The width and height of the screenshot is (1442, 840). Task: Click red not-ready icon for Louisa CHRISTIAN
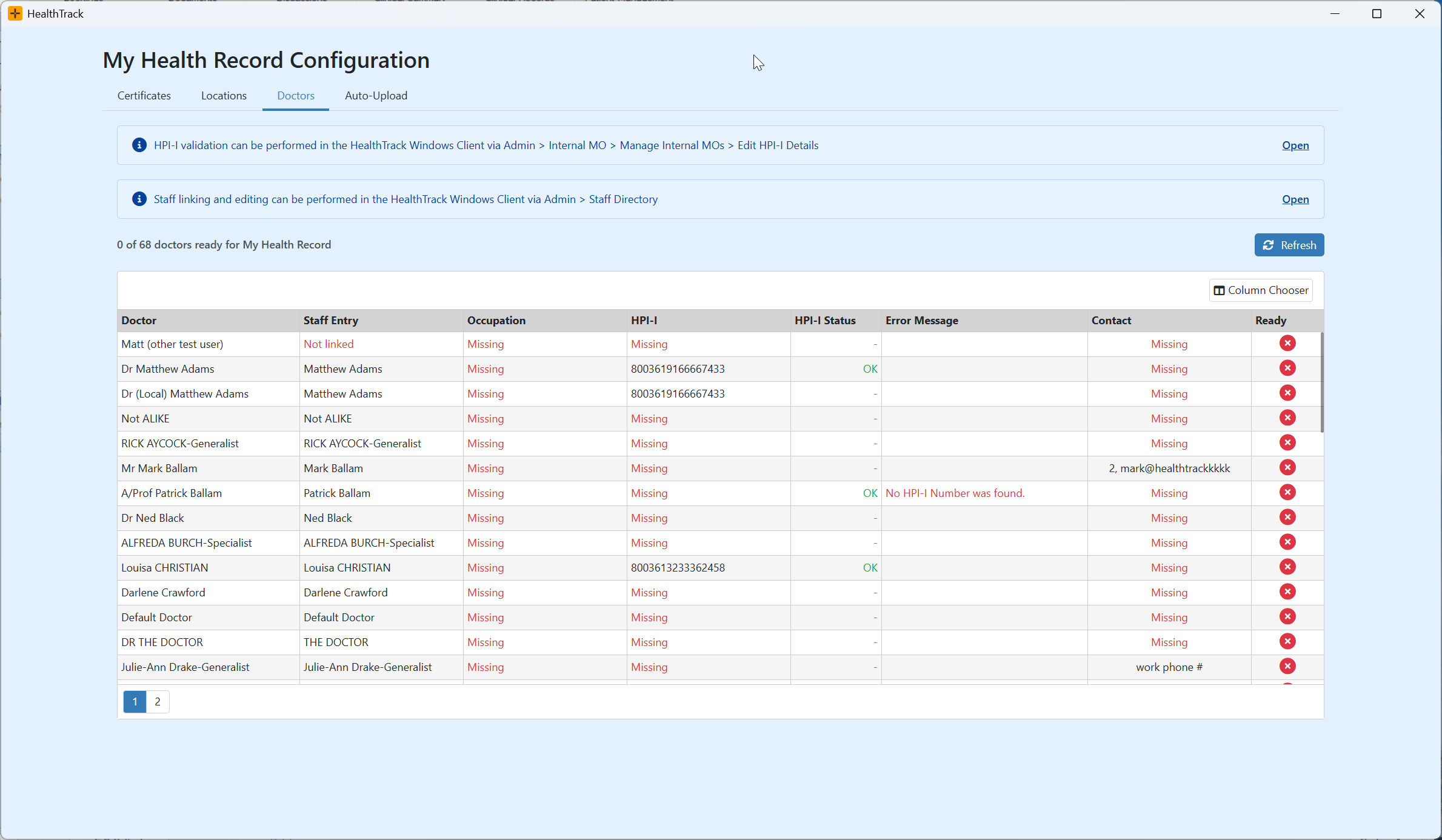(x=1287, y=567)
